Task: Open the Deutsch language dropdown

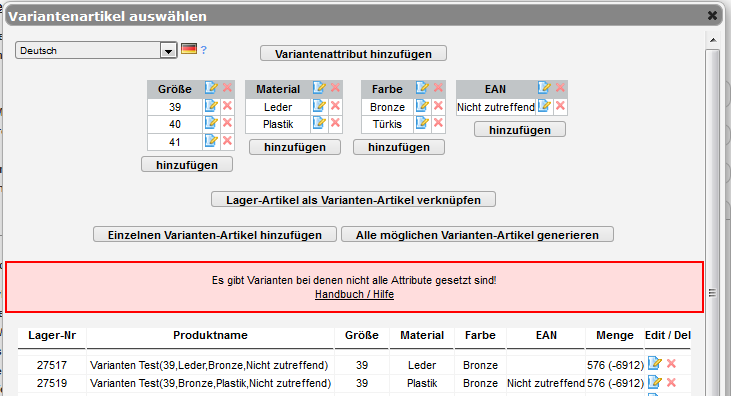Action: [96, 50]
